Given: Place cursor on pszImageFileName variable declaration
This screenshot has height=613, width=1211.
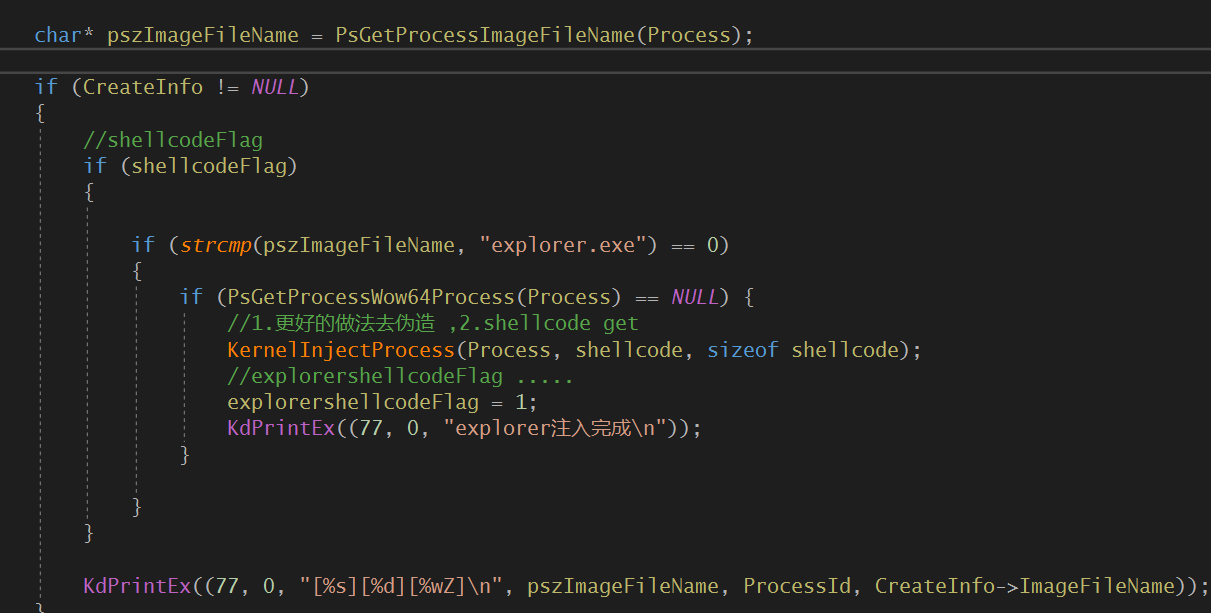Looking at the screenshot, I should click(x=203, y=35).
